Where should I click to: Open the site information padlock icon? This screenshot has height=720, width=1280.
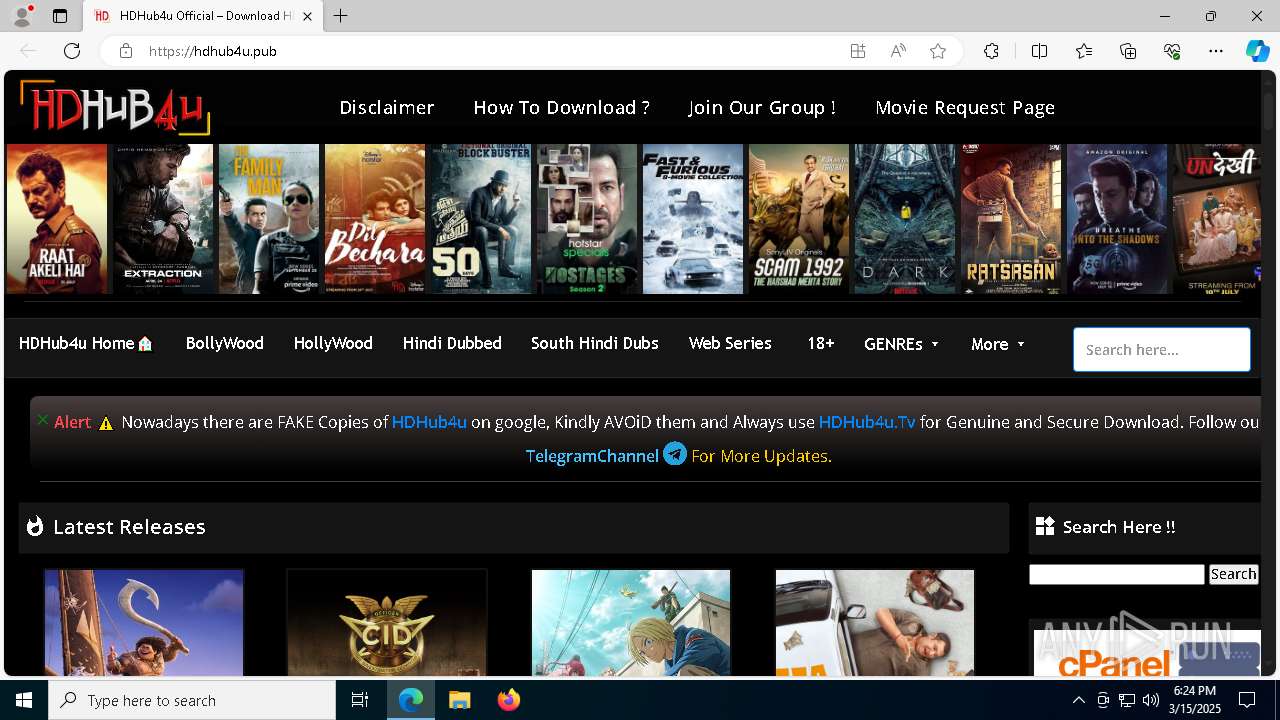[125, 51]
